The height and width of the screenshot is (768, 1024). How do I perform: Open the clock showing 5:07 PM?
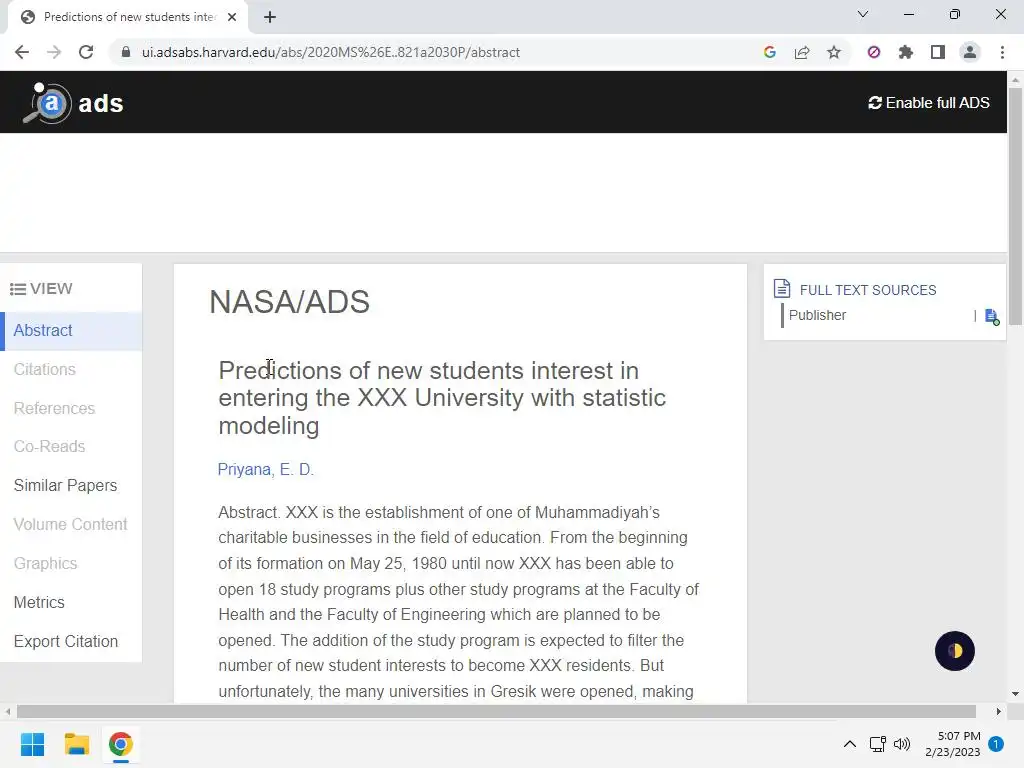click(x=952, y=744)
